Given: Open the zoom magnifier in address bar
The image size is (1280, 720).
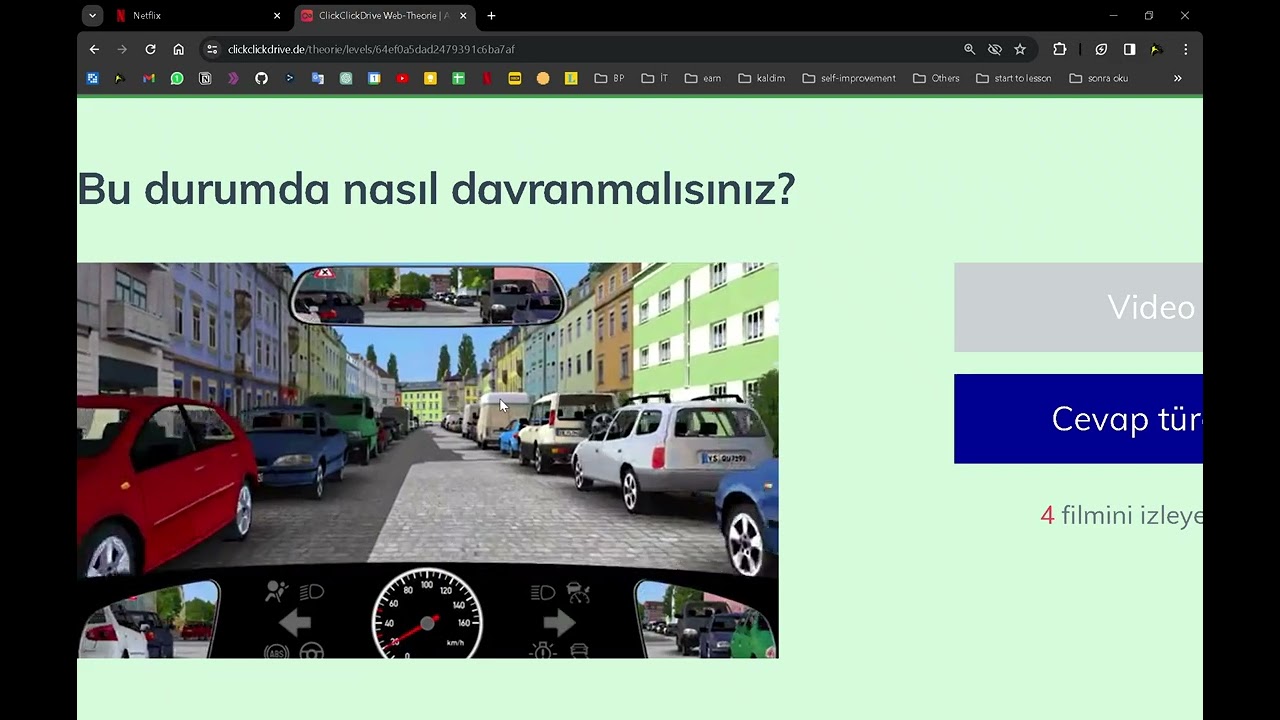Looking at the screenshot, I should point(969,49).
